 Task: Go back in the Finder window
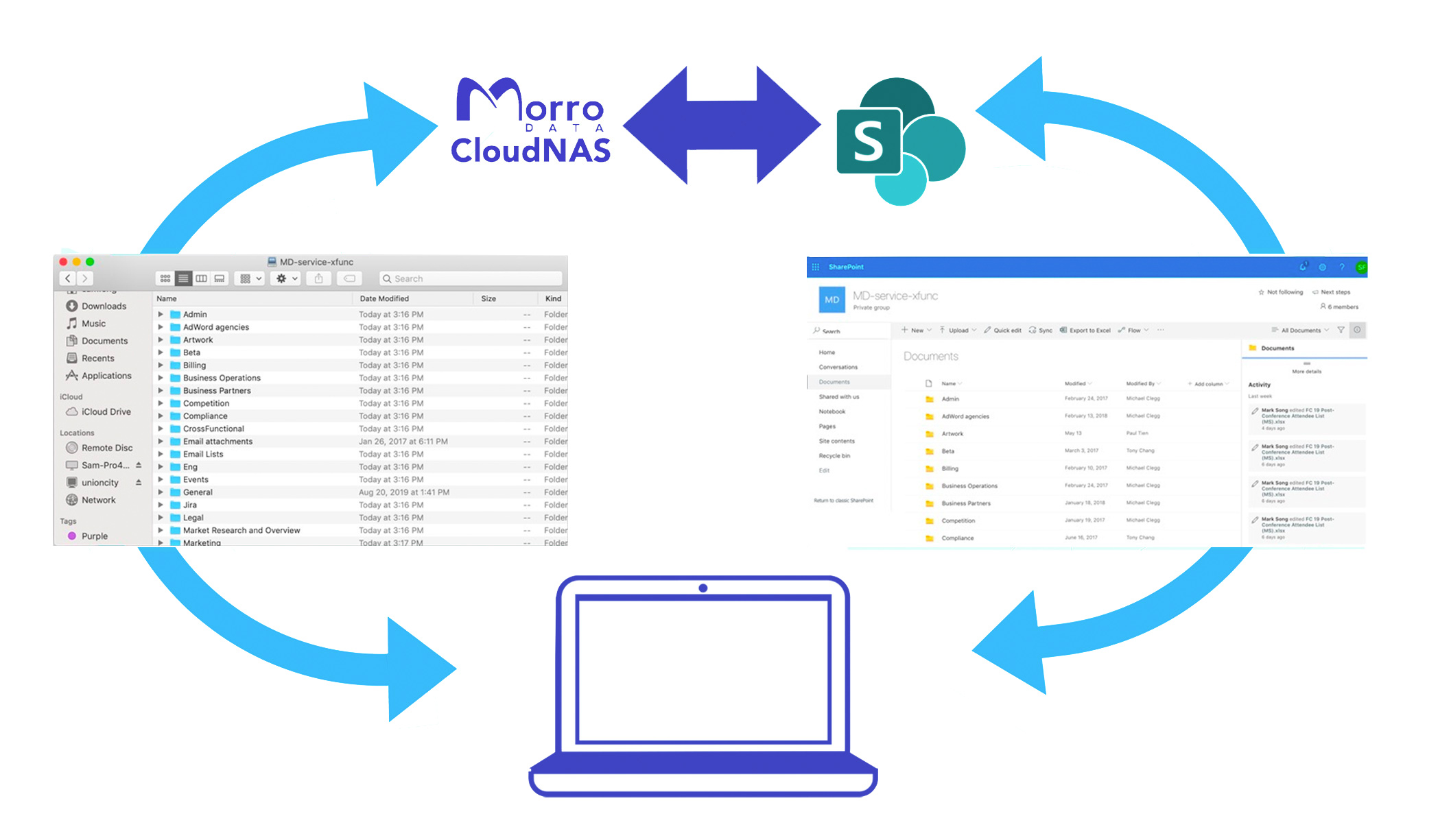(x=68, y=278)
